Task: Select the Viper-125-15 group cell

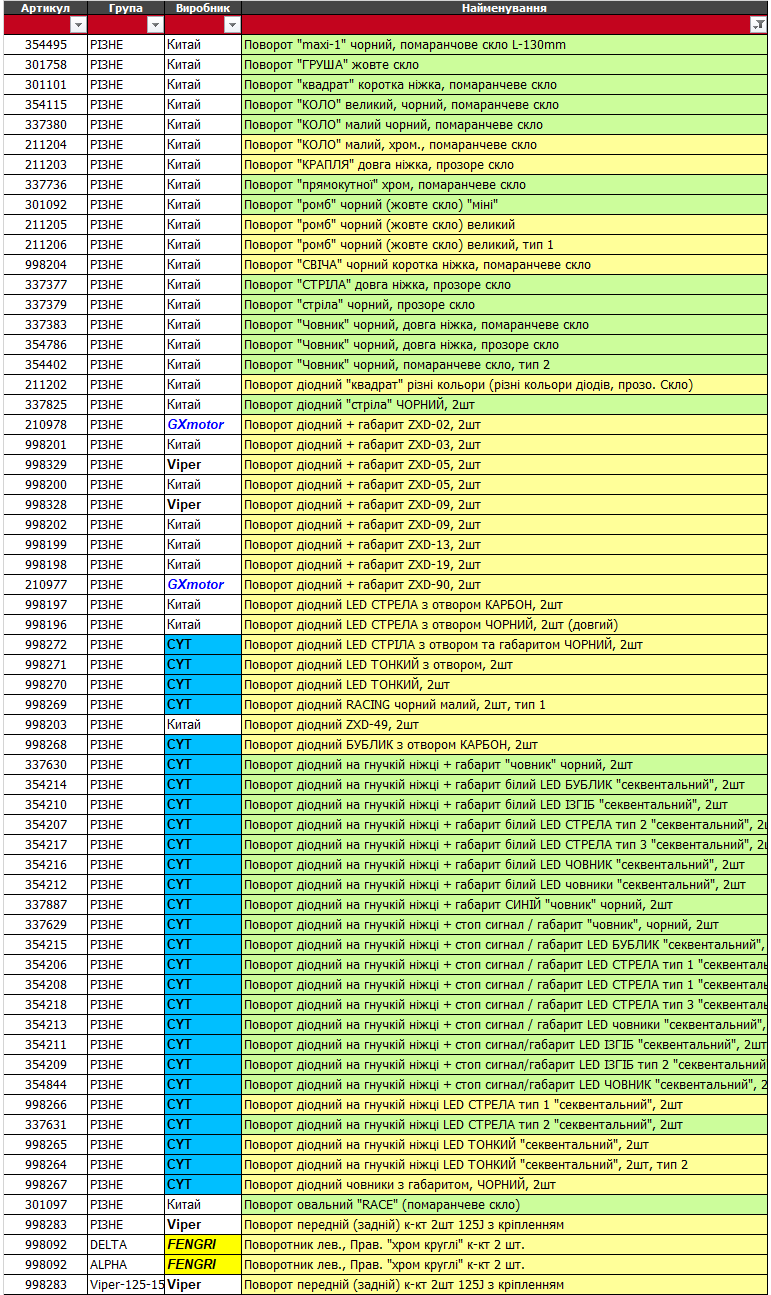Action: click(126, 1285)
